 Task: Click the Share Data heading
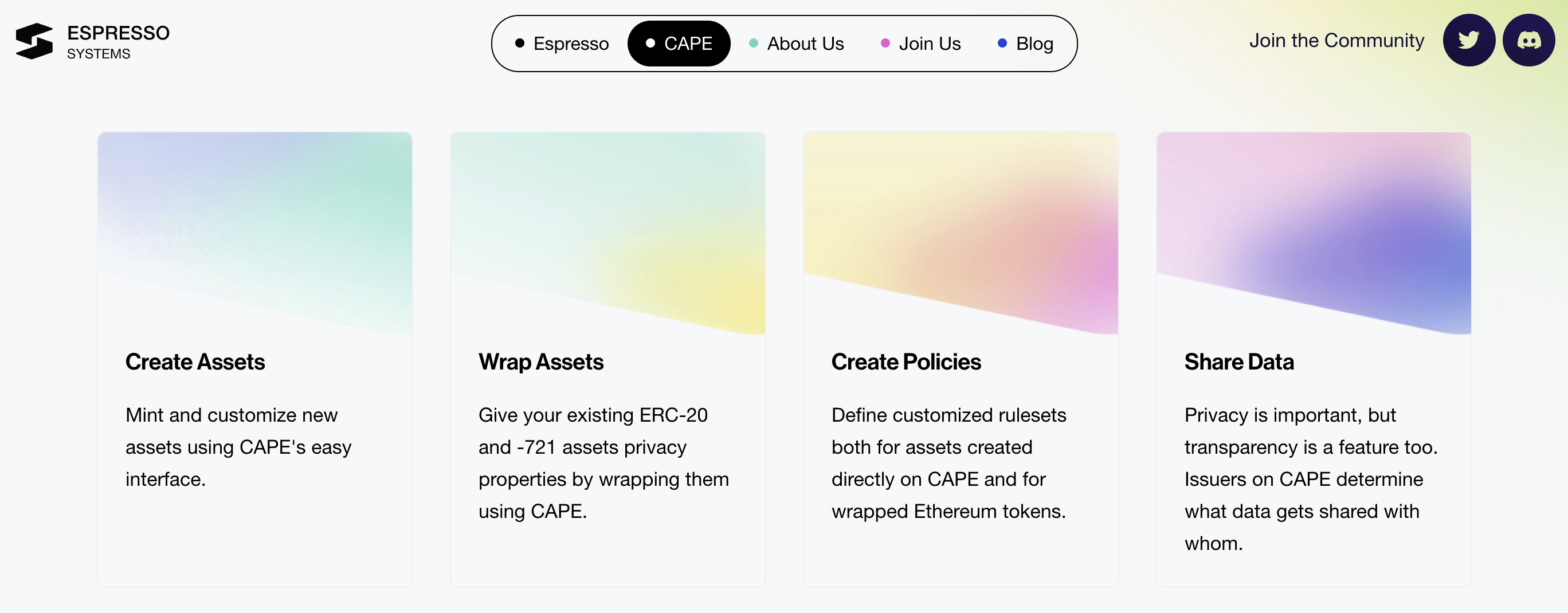tap(1238, 362)
